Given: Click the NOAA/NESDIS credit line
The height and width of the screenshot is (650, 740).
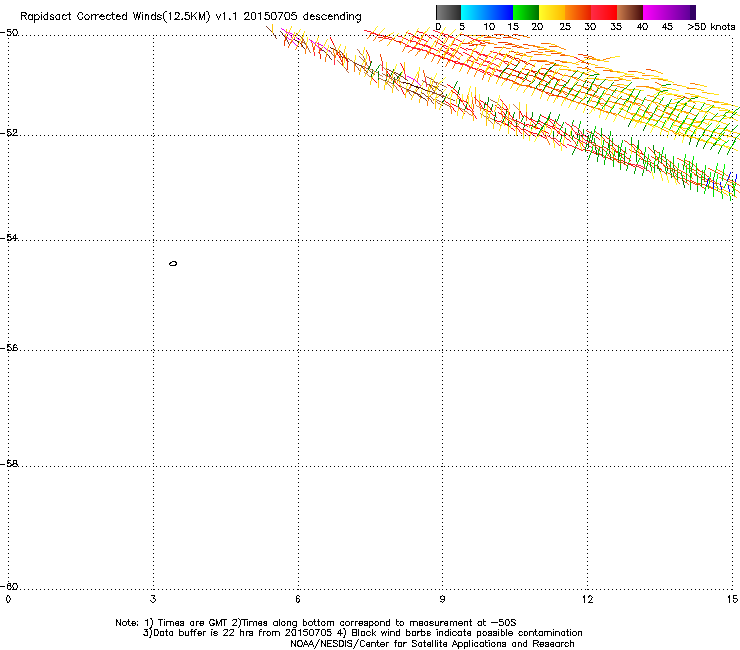Looking at the screenshot, I should click(432, 644).
